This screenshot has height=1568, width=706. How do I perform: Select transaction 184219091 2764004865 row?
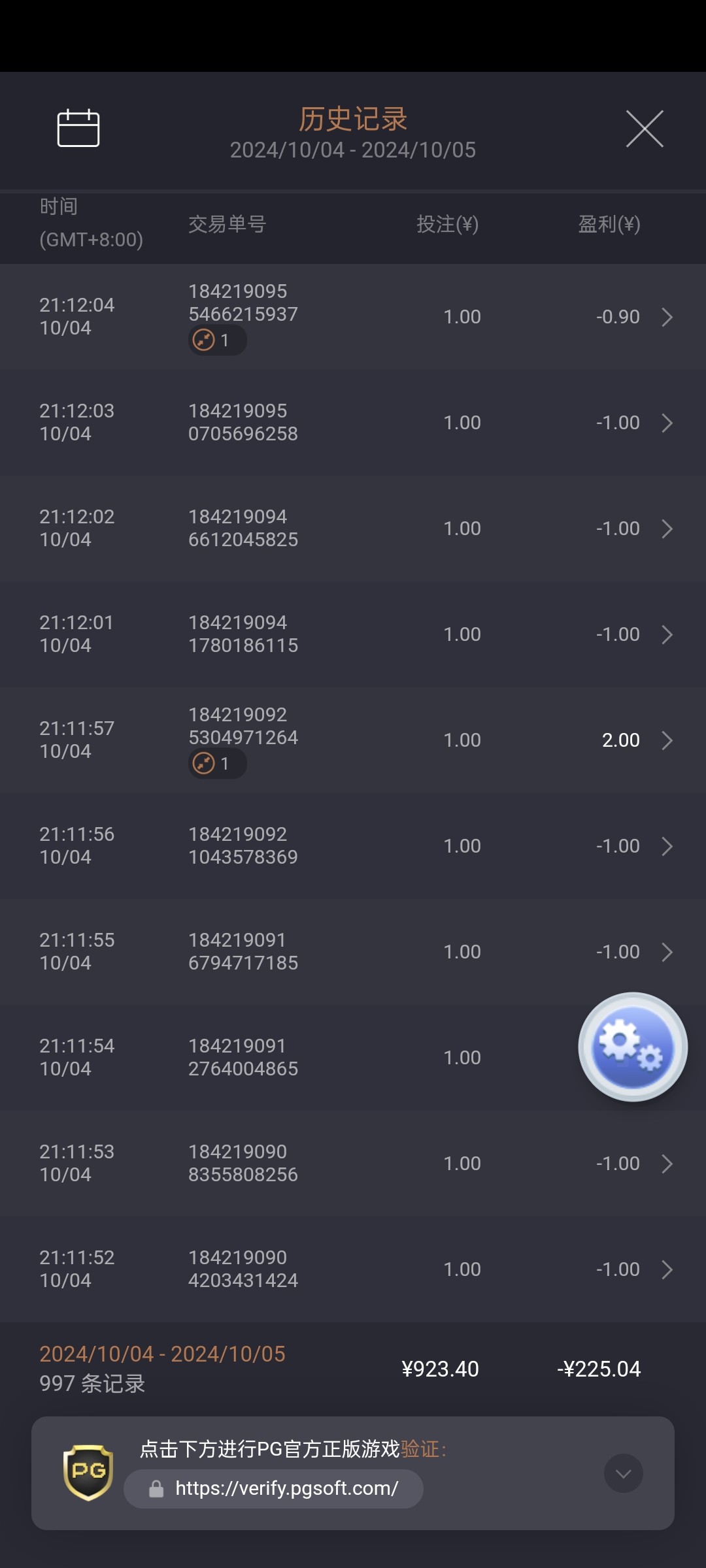coord(243,1057)
